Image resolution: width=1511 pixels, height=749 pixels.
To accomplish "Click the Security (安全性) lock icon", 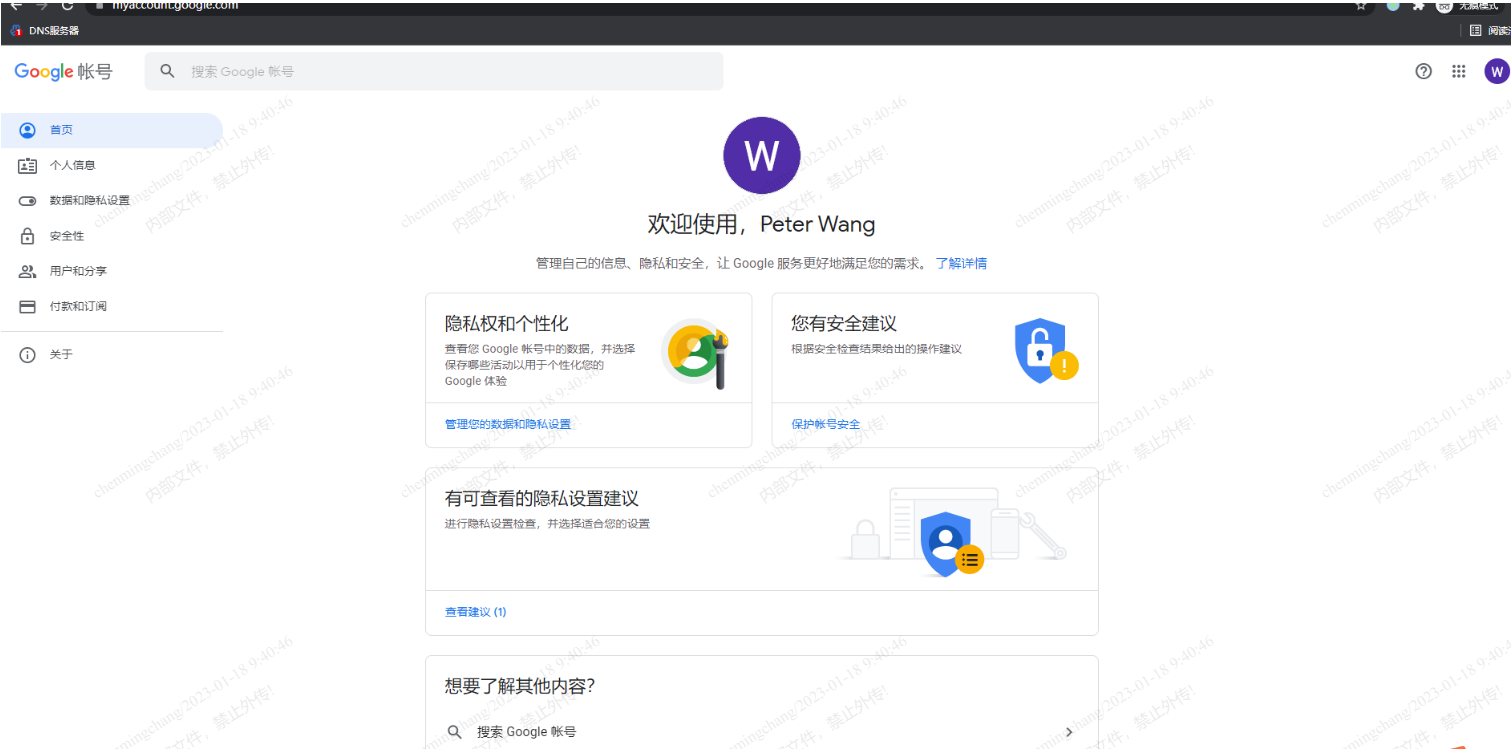I will pyautogui.click(x=27, y=236).
